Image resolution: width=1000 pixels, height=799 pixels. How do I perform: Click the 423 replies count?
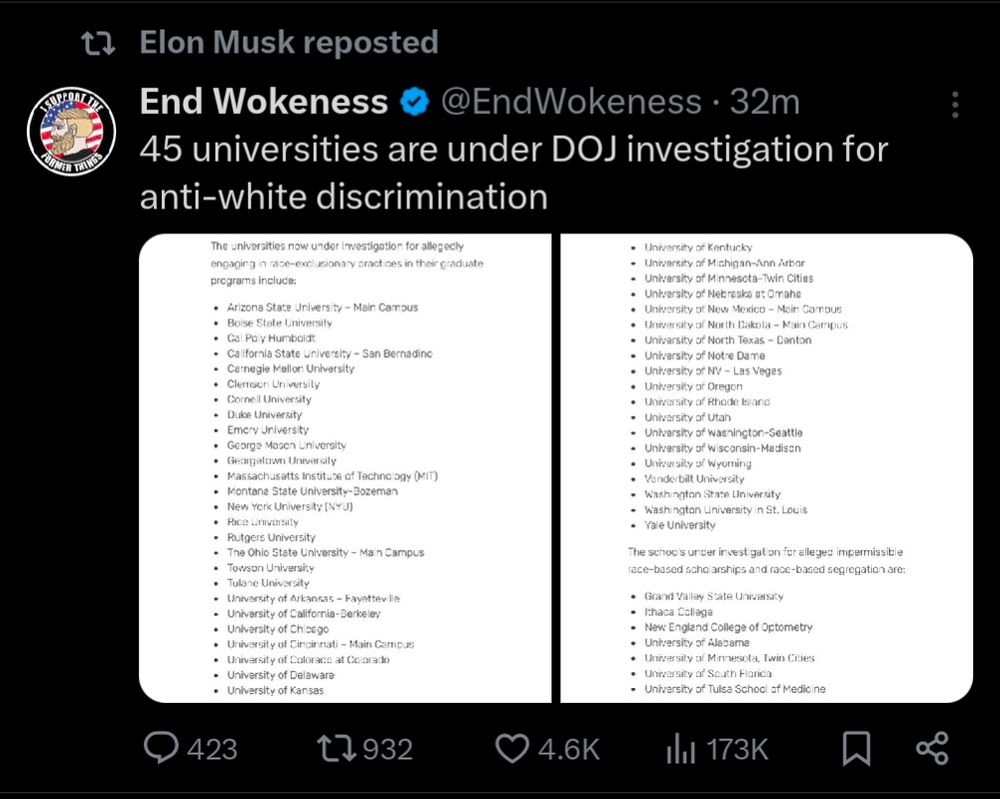[212, 749]
